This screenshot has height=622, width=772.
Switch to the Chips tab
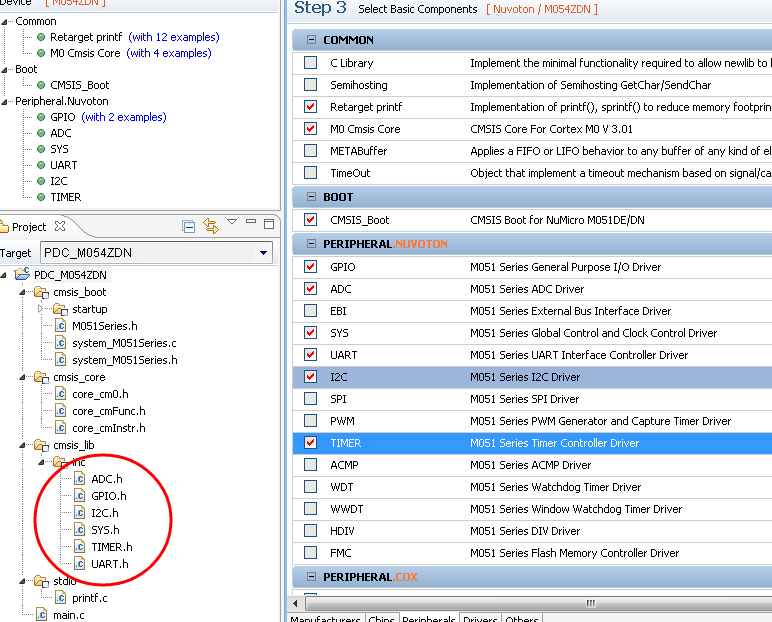pos(381,618)
